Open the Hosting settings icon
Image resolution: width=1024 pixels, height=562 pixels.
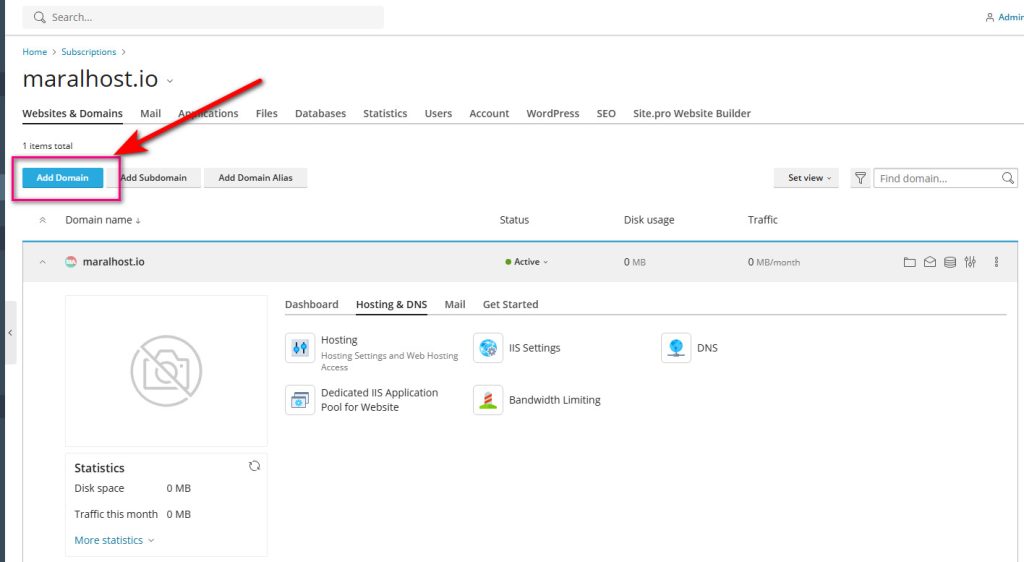[300, 348]
